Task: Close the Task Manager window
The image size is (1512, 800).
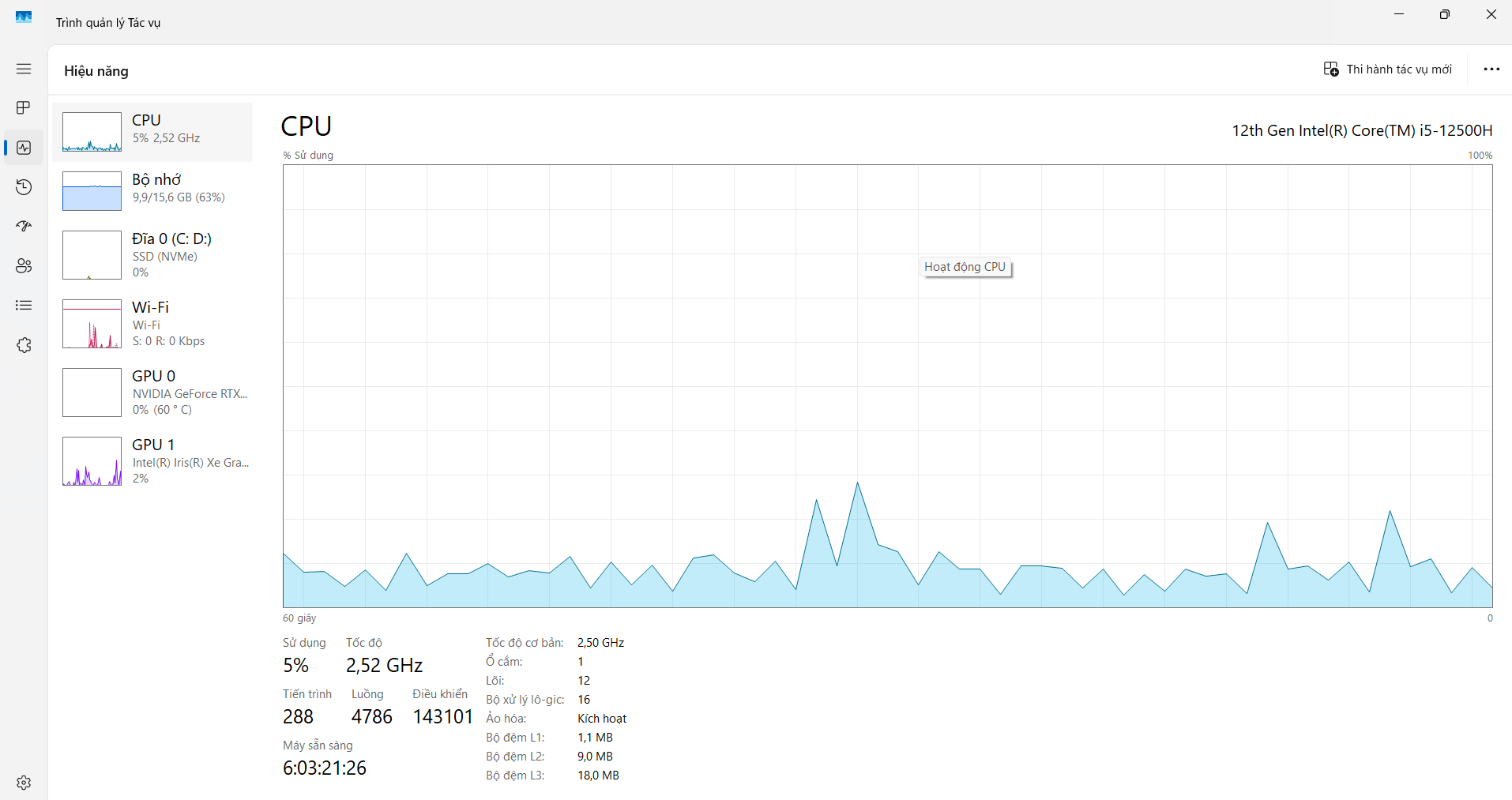Action: tap(1491, 14)
